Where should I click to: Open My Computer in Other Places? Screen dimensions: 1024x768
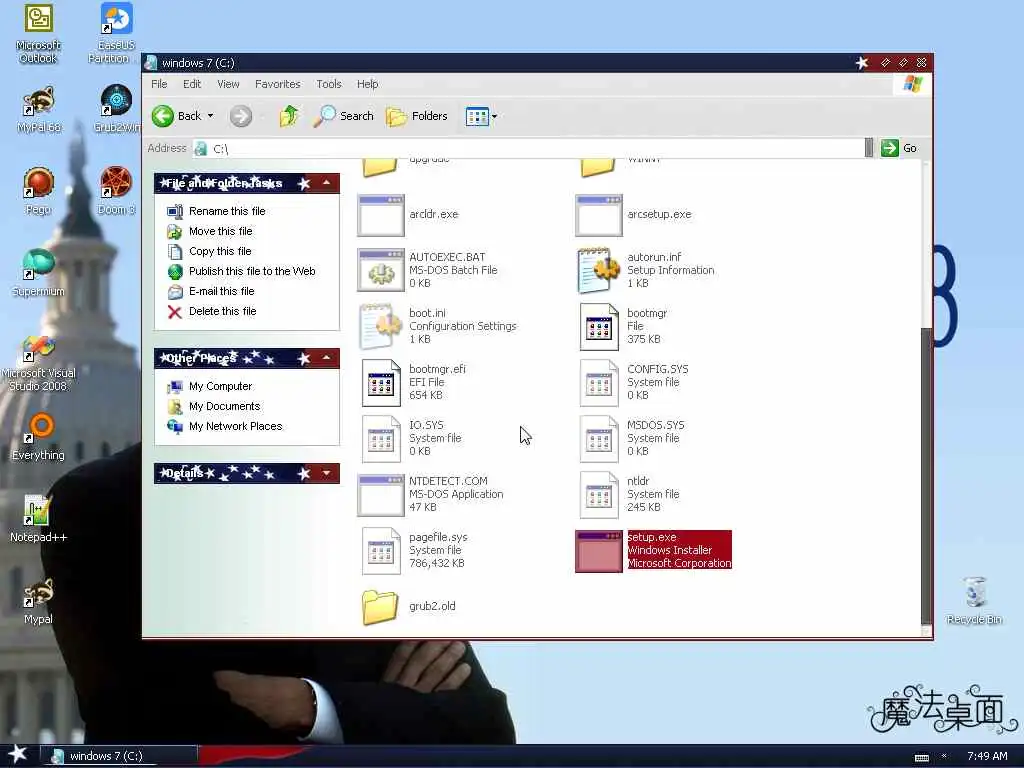coord(220,387)
